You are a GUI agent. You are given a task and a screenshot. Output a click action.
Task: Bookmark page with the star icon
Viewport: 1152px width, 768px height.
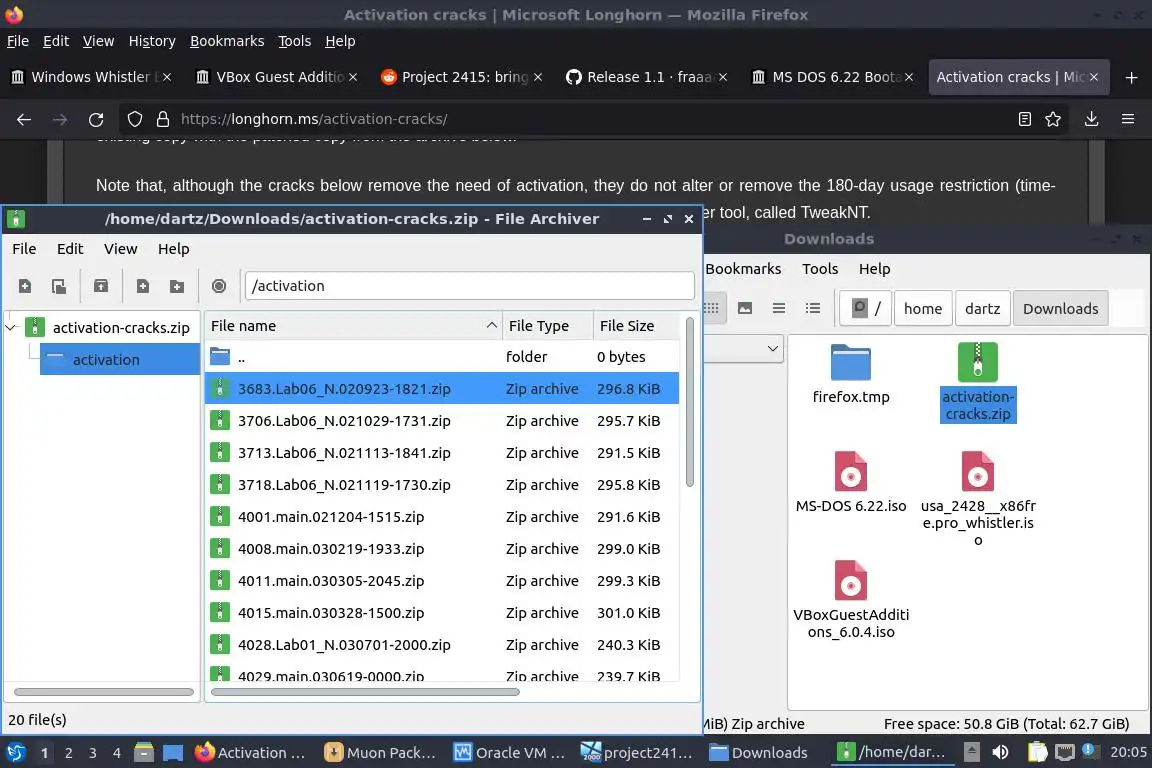1053,119
